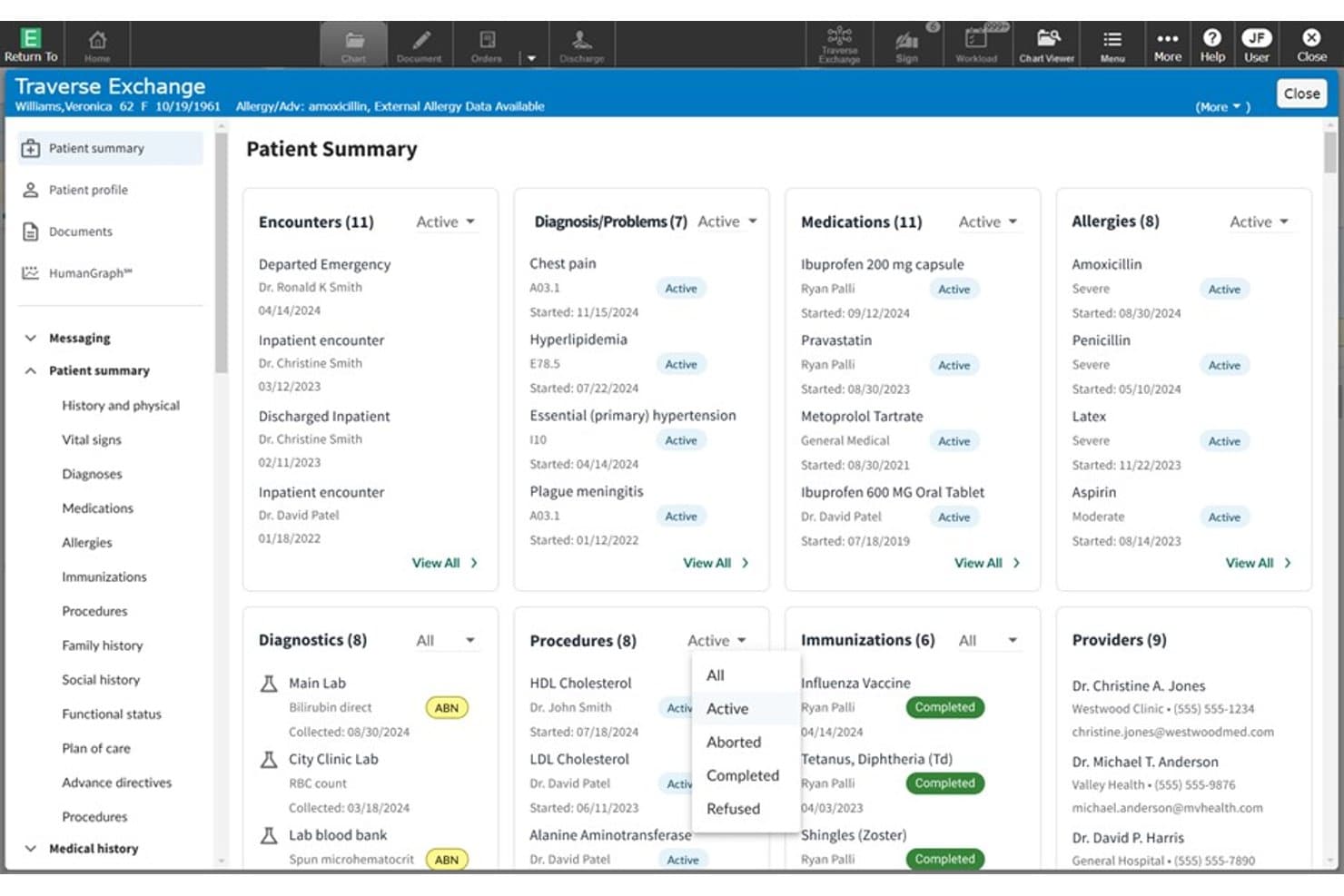The height and width of the screenshot is (896, 1344).
Task: Open the Discharge toolbar icon
Action: coord(581,44)
